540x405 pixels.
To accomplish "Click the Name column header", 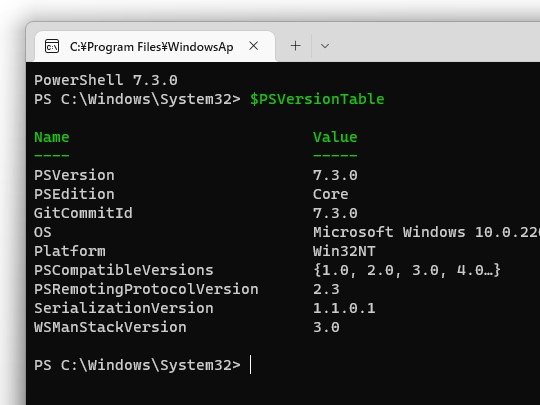I will (52, 137).
